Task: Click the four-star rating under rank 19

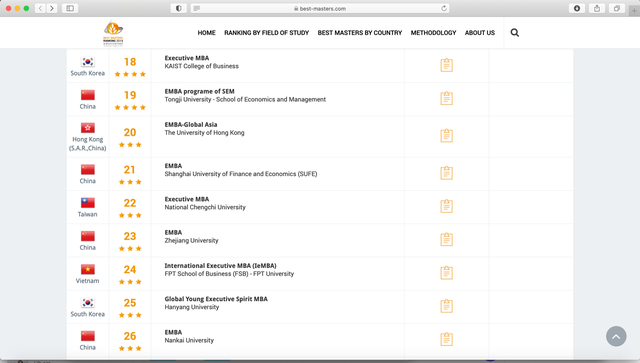Action: pos(130,107)
